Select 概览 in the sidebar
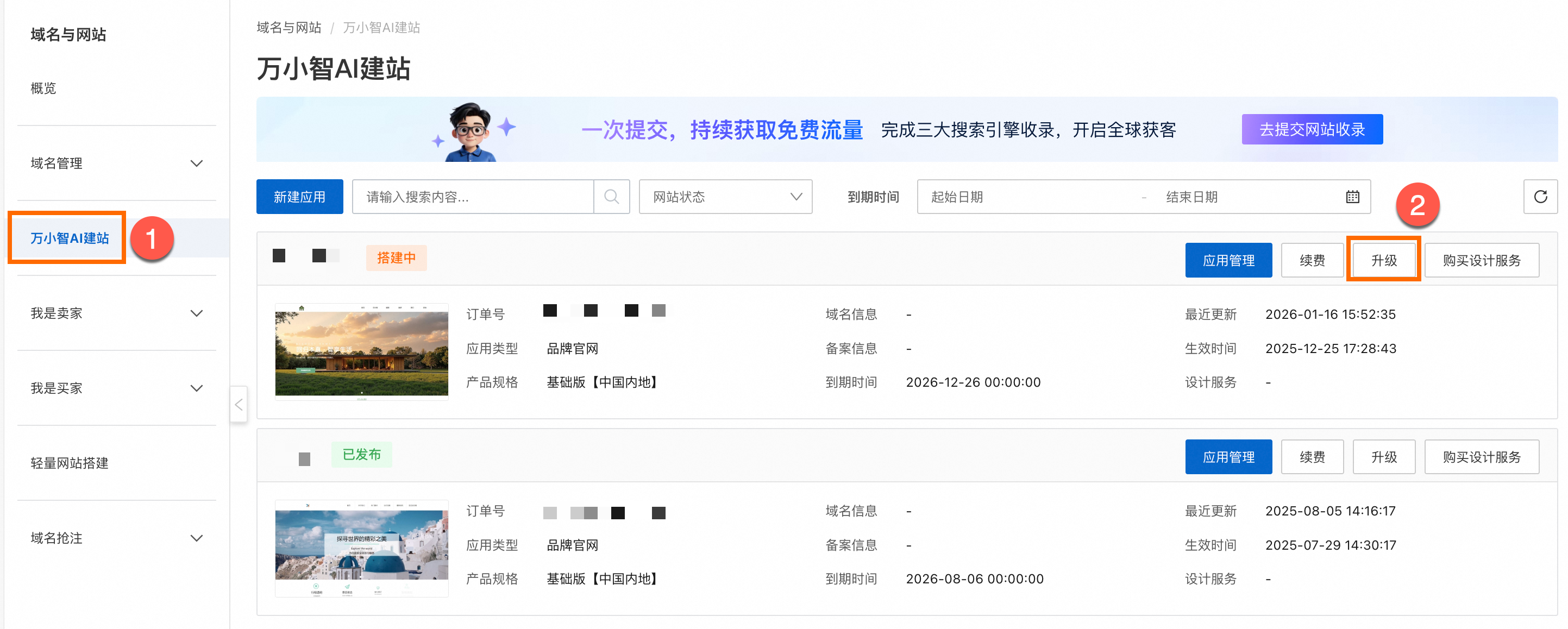This screenshot has width=1568, height=629. coord(43,88)
